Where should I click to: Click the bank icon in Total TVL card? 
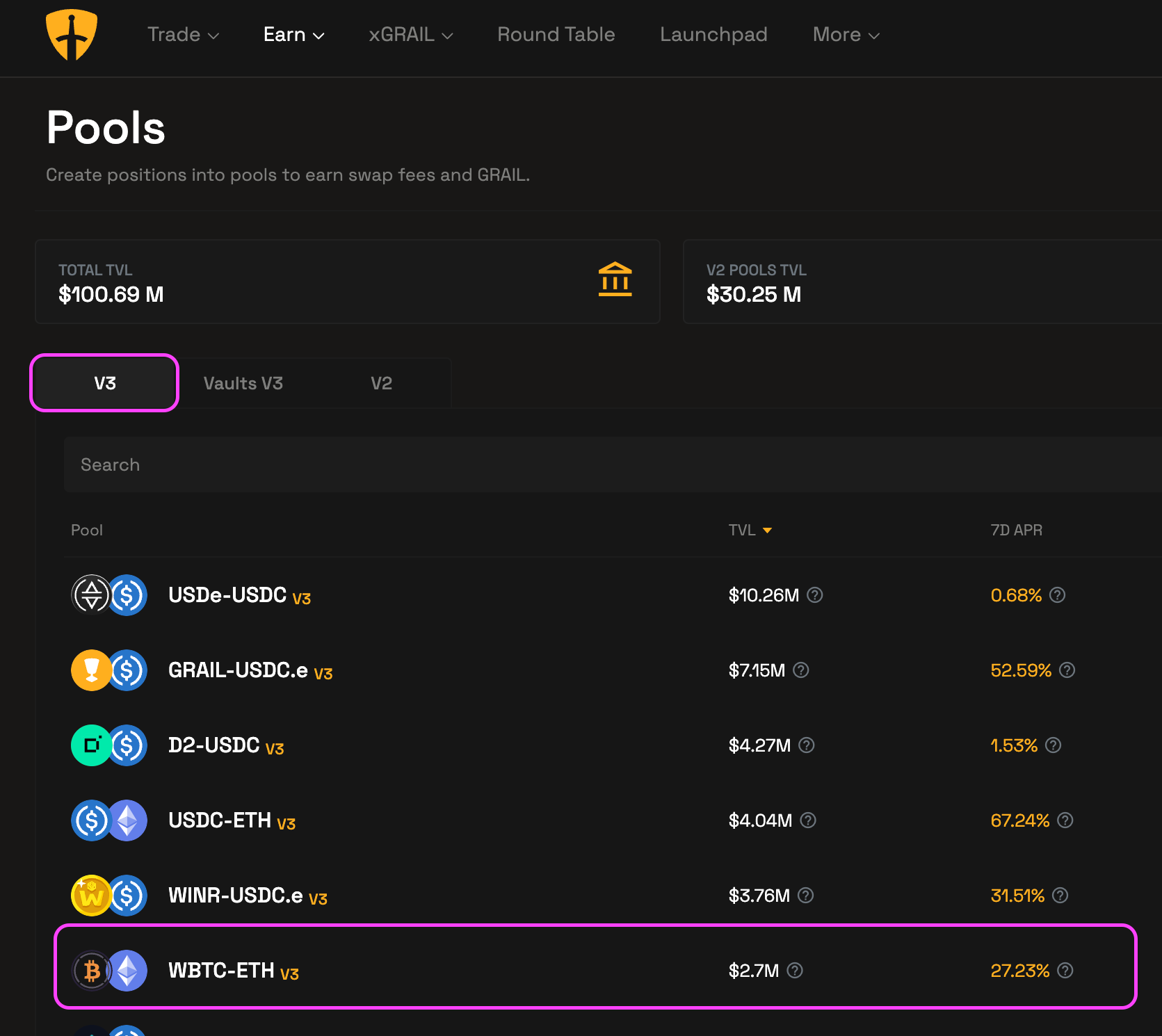615,280
